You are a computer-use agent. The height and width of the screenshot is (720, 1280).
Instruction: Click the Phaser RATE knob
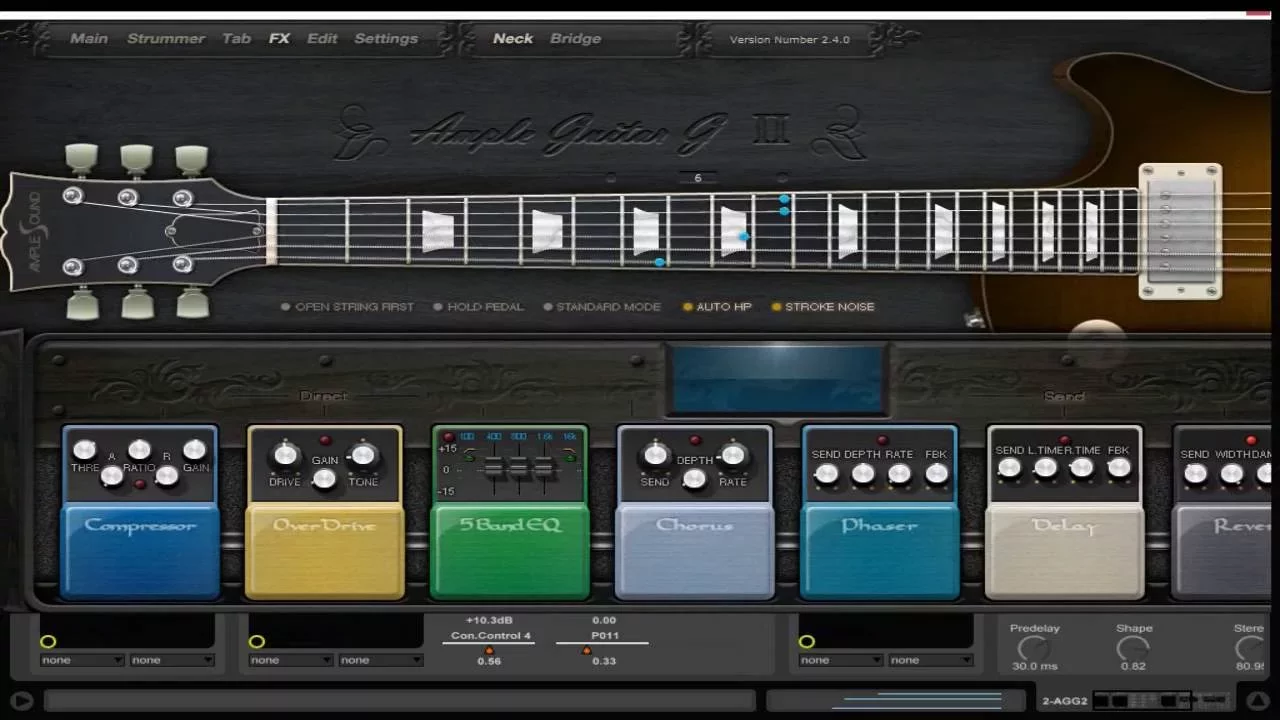click(899, 474)
